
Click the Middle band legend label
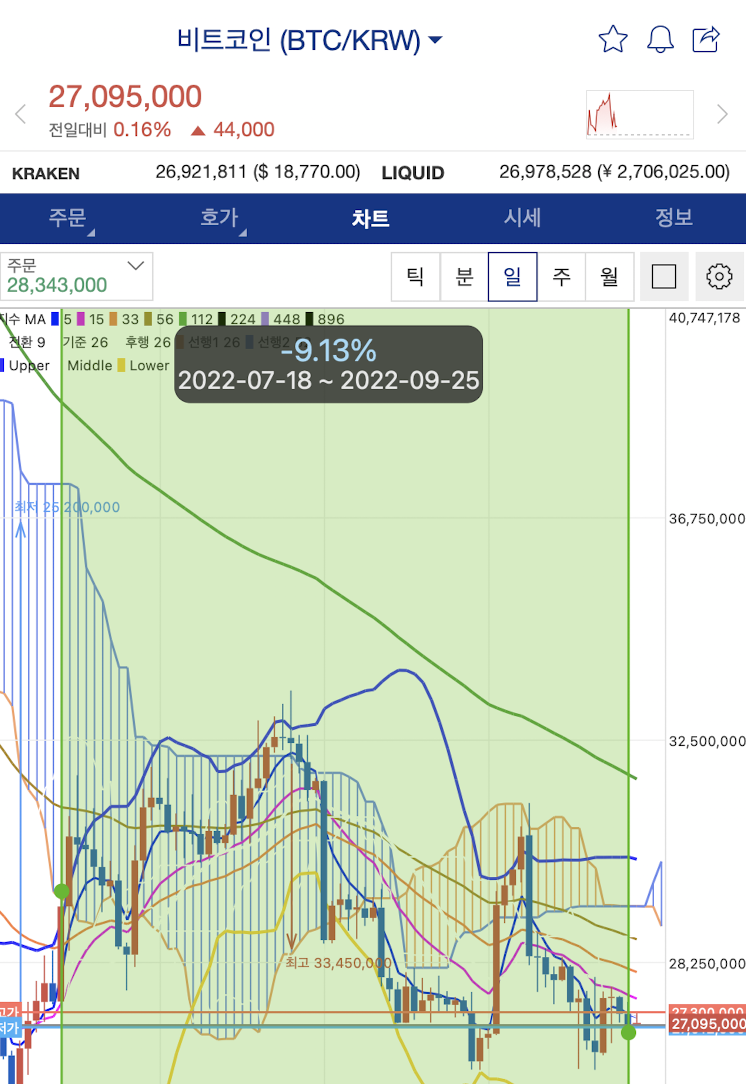coord(90,366)
